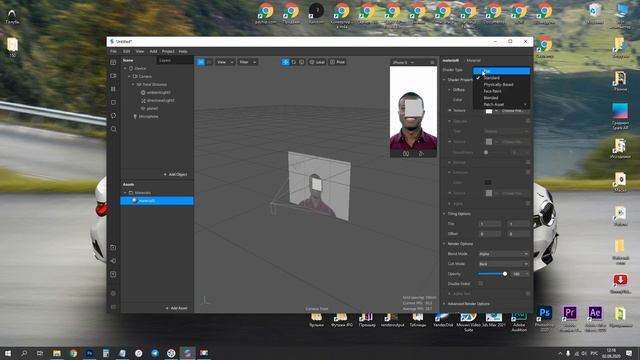Screen dimensions: 640x360
Task: Open Spark AR Studio from the taskbar
Action: (x=187, y=353)
